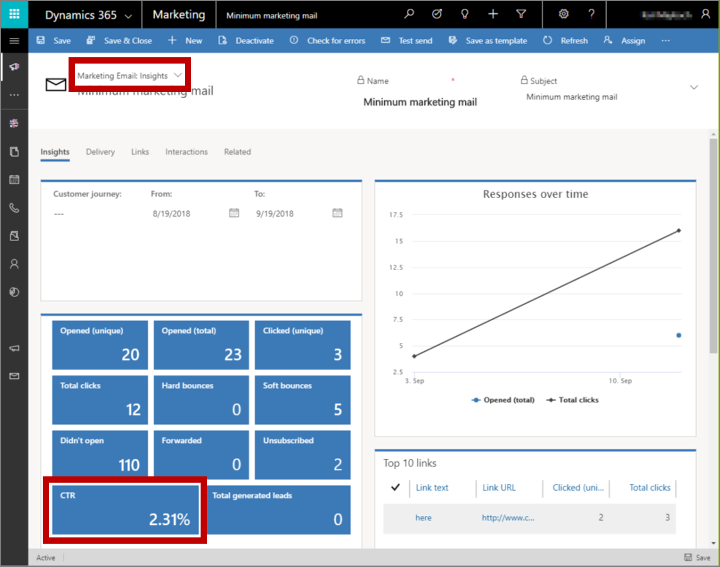Open the 'here' link entry

pos(425,517)
